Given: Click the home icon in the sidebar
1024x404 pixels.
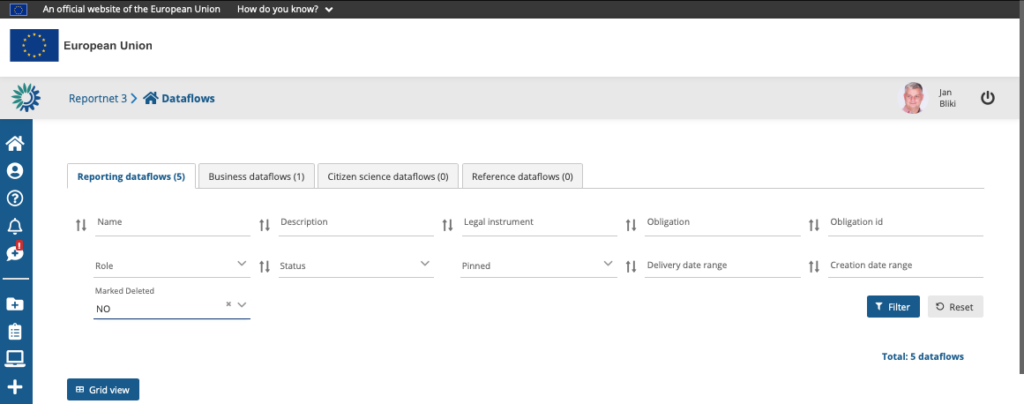Looking at the screenshot, I should [15, 143].
